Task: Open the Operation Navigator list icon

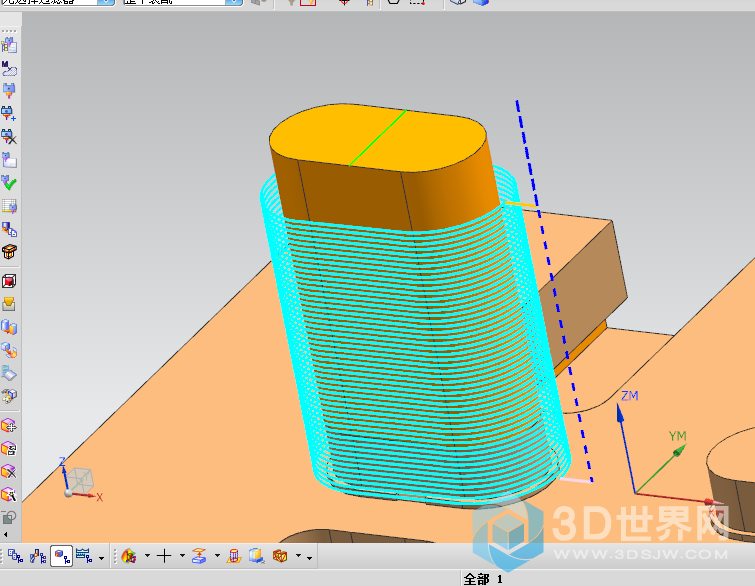Action: coord(9,45)
